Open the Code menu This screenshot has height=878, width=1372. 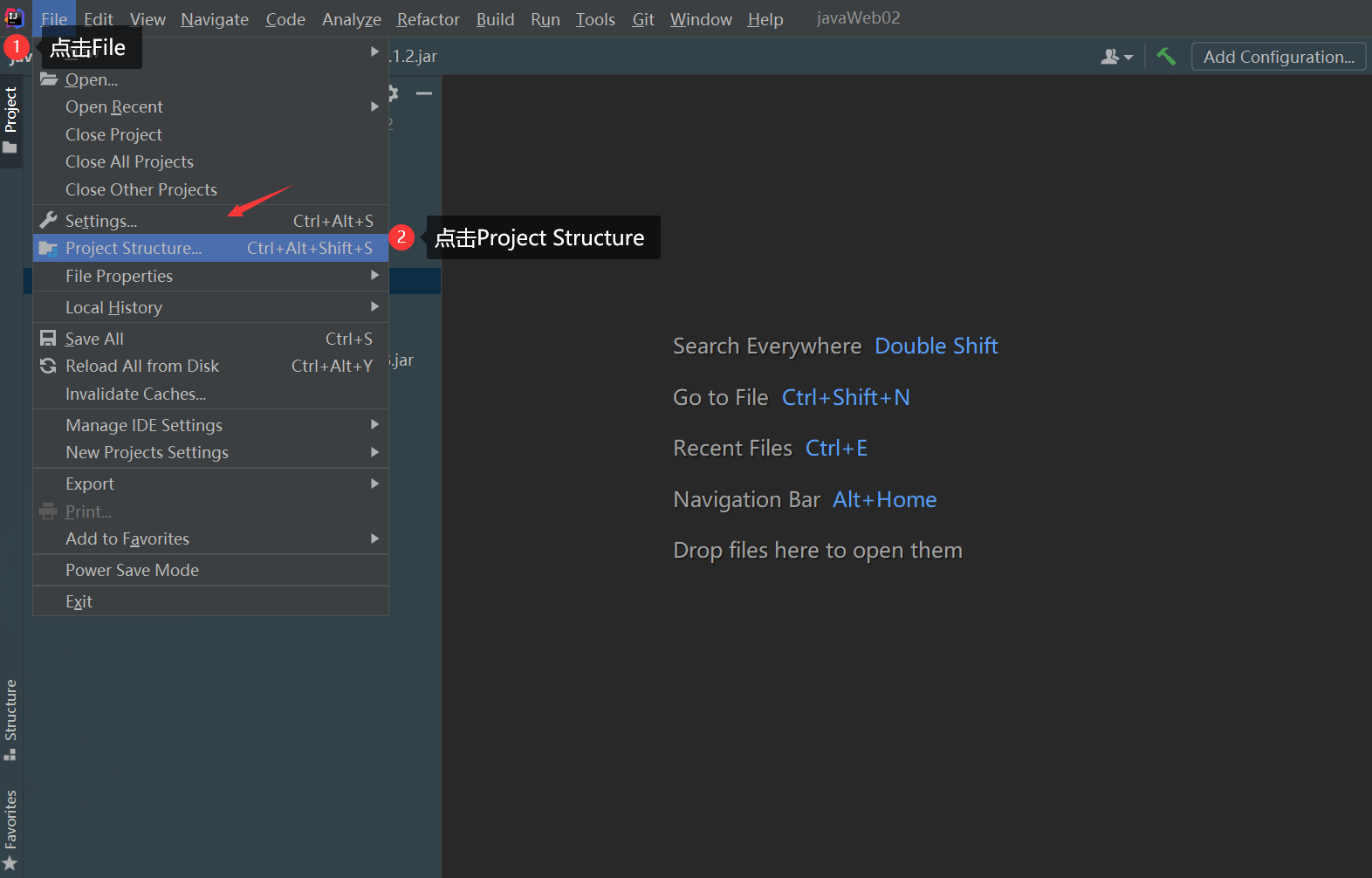pos(285,19)
